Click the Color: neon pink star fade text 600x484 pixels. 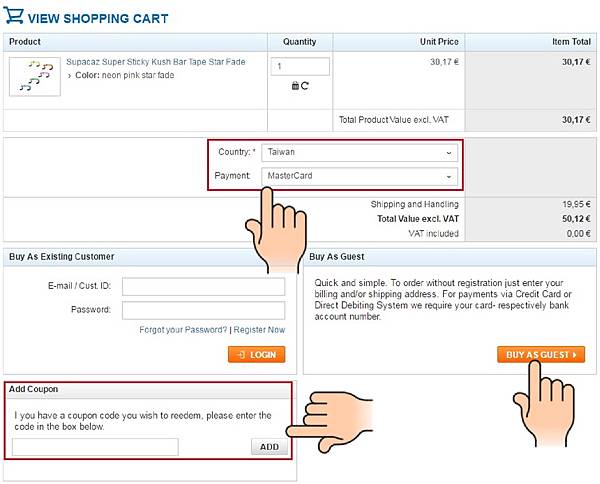(125, 75)
